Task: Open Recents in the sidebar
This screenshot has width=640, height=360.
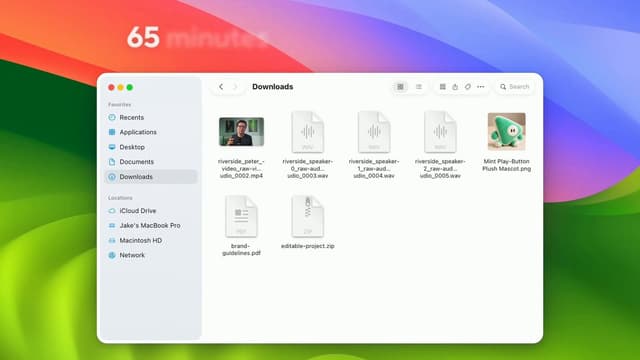Action: click(x=151, y=117)
